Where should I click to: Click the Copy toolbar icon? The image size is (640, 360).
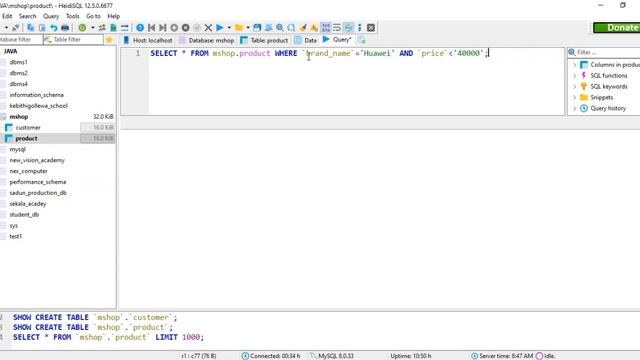(x=31, y=28)
